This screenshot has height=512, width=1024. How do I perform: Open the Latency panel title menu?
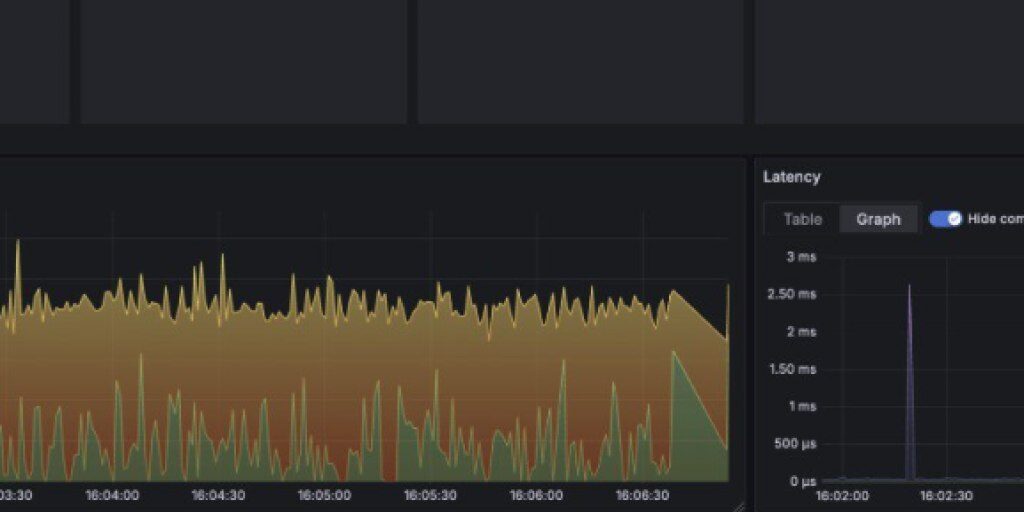click(x=792, y=177)
